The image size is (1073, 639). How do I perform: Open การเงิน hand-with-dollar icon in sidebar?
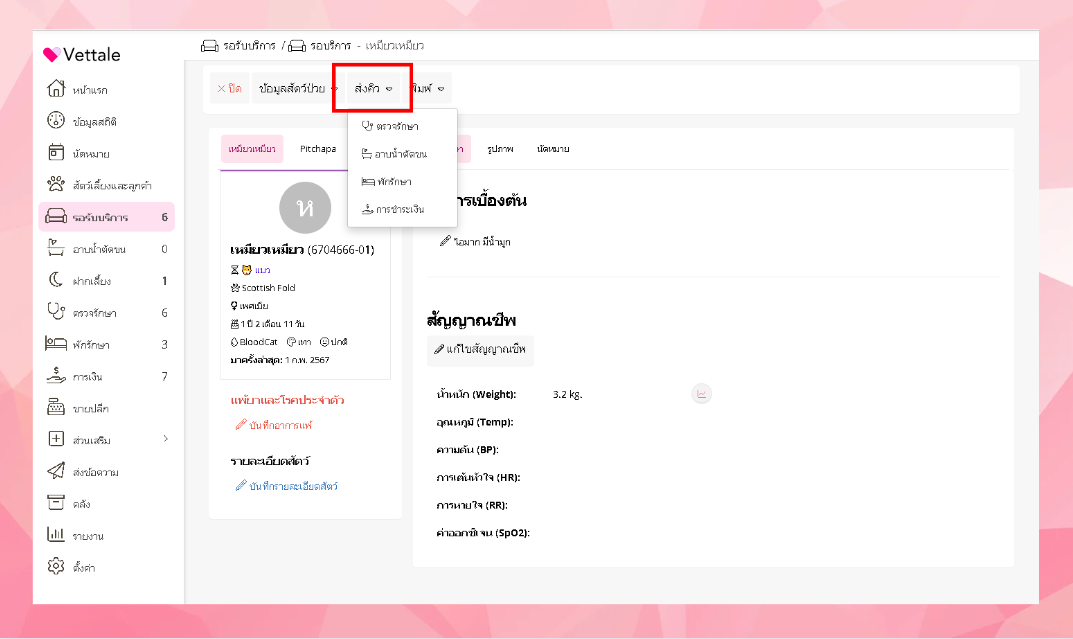56,376
